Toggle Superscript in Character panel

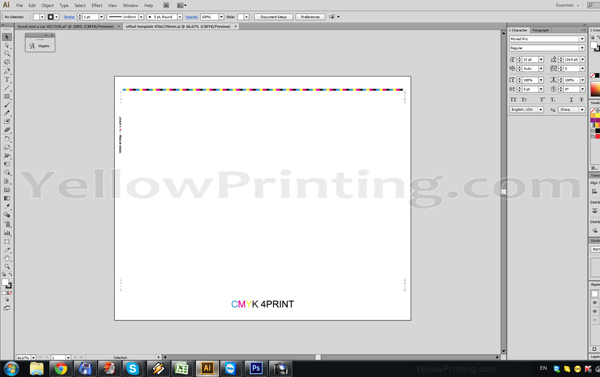click(542, 100)
